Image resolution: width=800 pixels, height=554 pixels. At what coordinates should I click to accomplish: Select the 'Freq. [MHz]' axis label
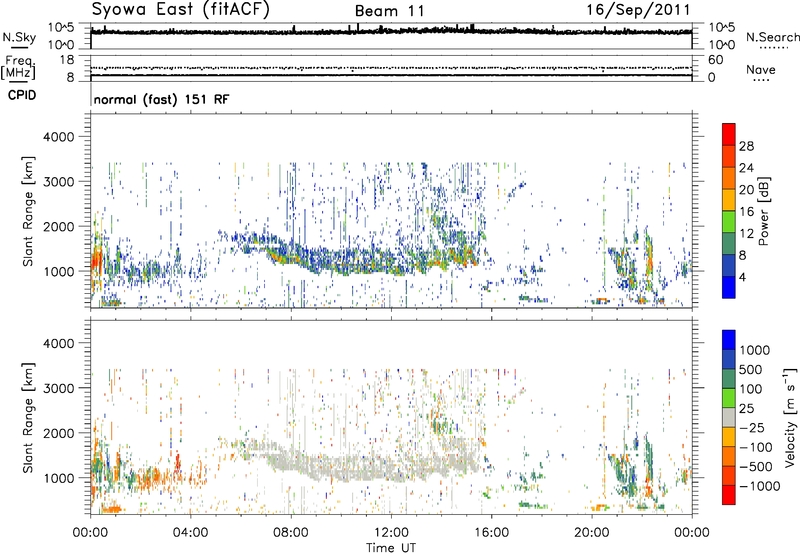pos(18,68)
